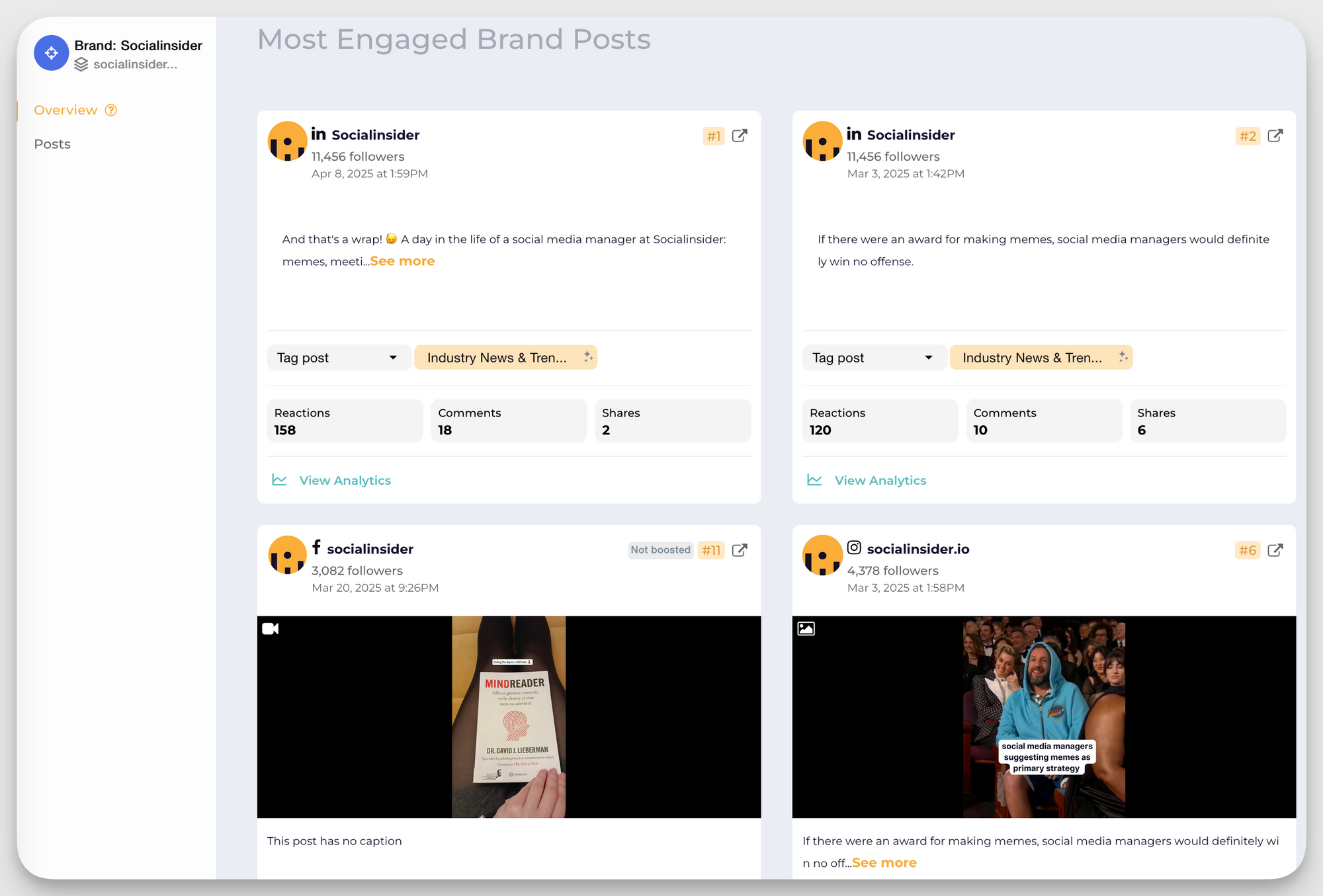Click View Analytics link on post #1
Image resolution: width=1323 pixels, height=896 pixels.
click(x=345, y=481)
